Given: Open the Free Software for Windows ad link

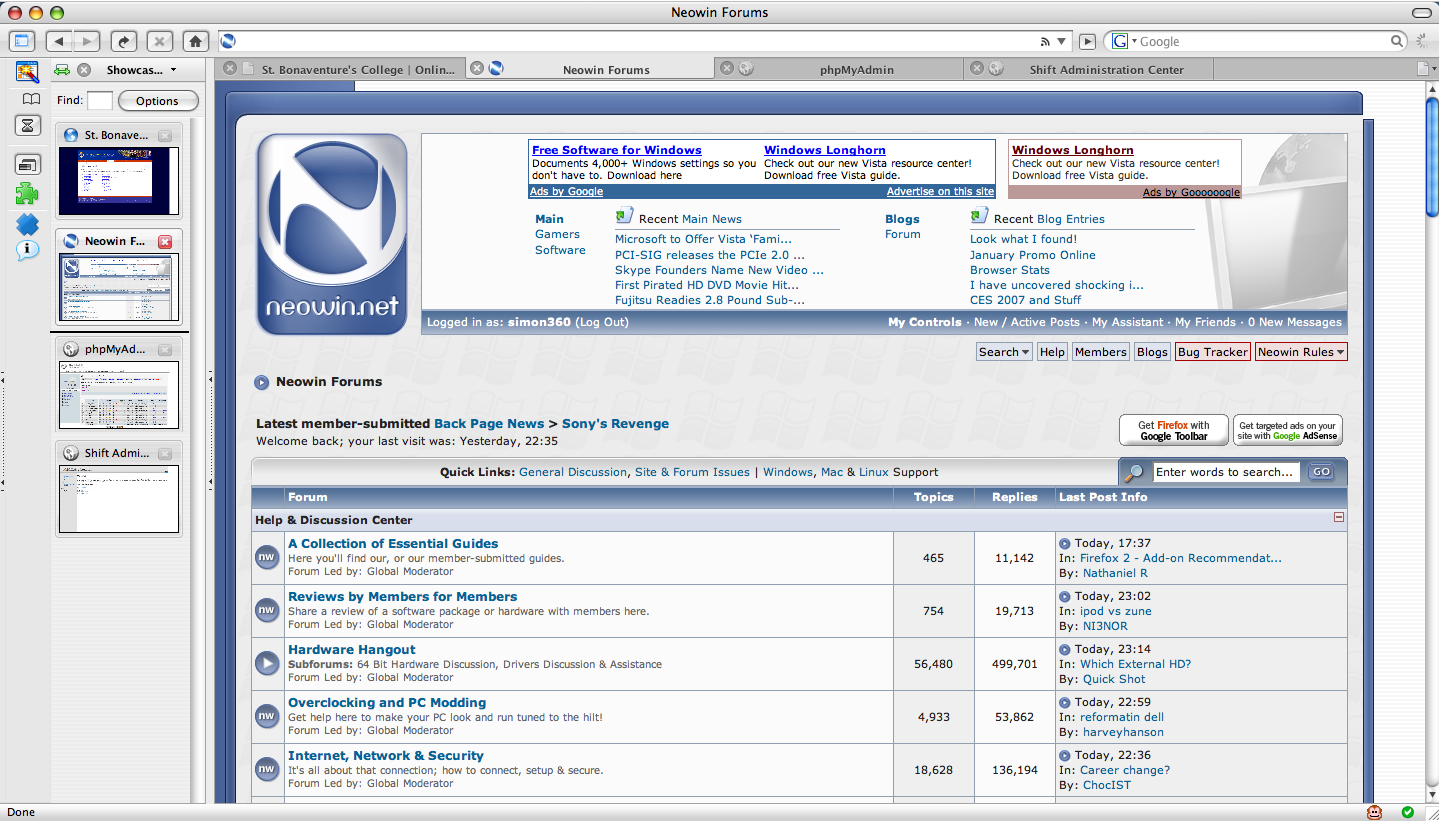Looking at the screenshot, I should [x=617, y=150].
